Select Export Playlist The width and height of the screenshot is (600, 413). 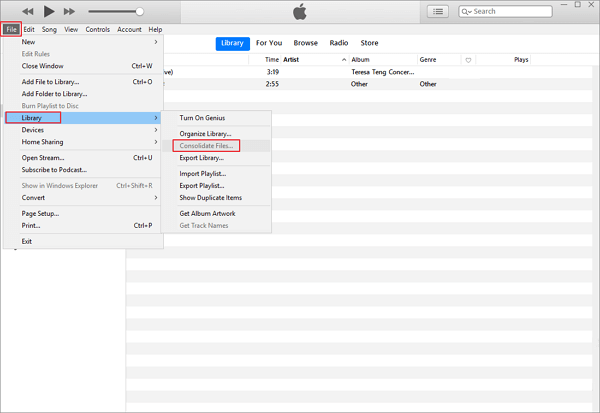[x=216, y=186]
